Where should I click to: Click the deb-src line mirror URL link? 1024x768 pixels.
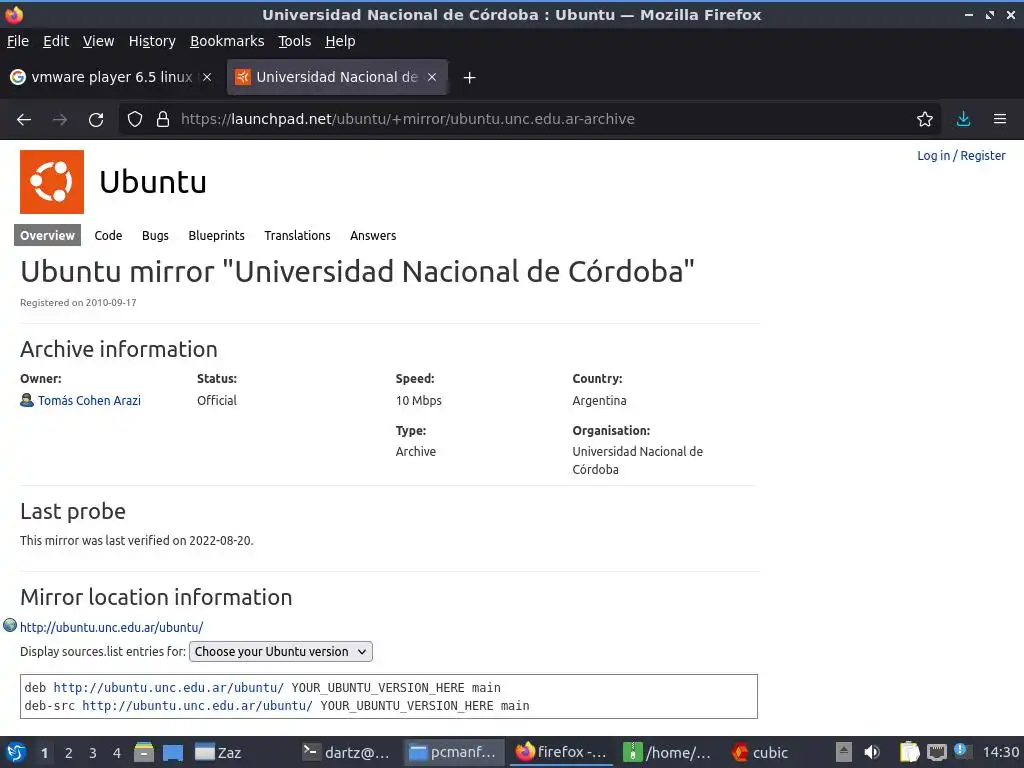(x=197, y=706)
